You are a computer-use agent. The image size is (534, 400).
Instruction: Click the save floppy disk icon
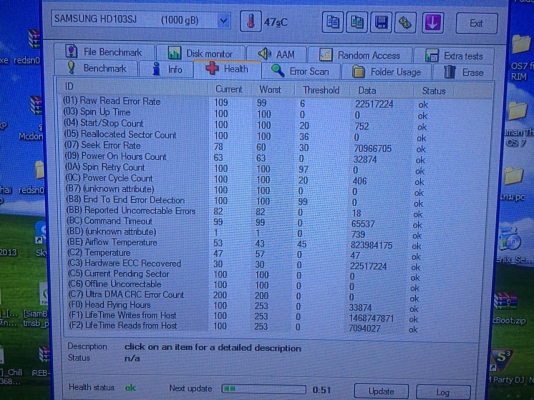[381, 23]
